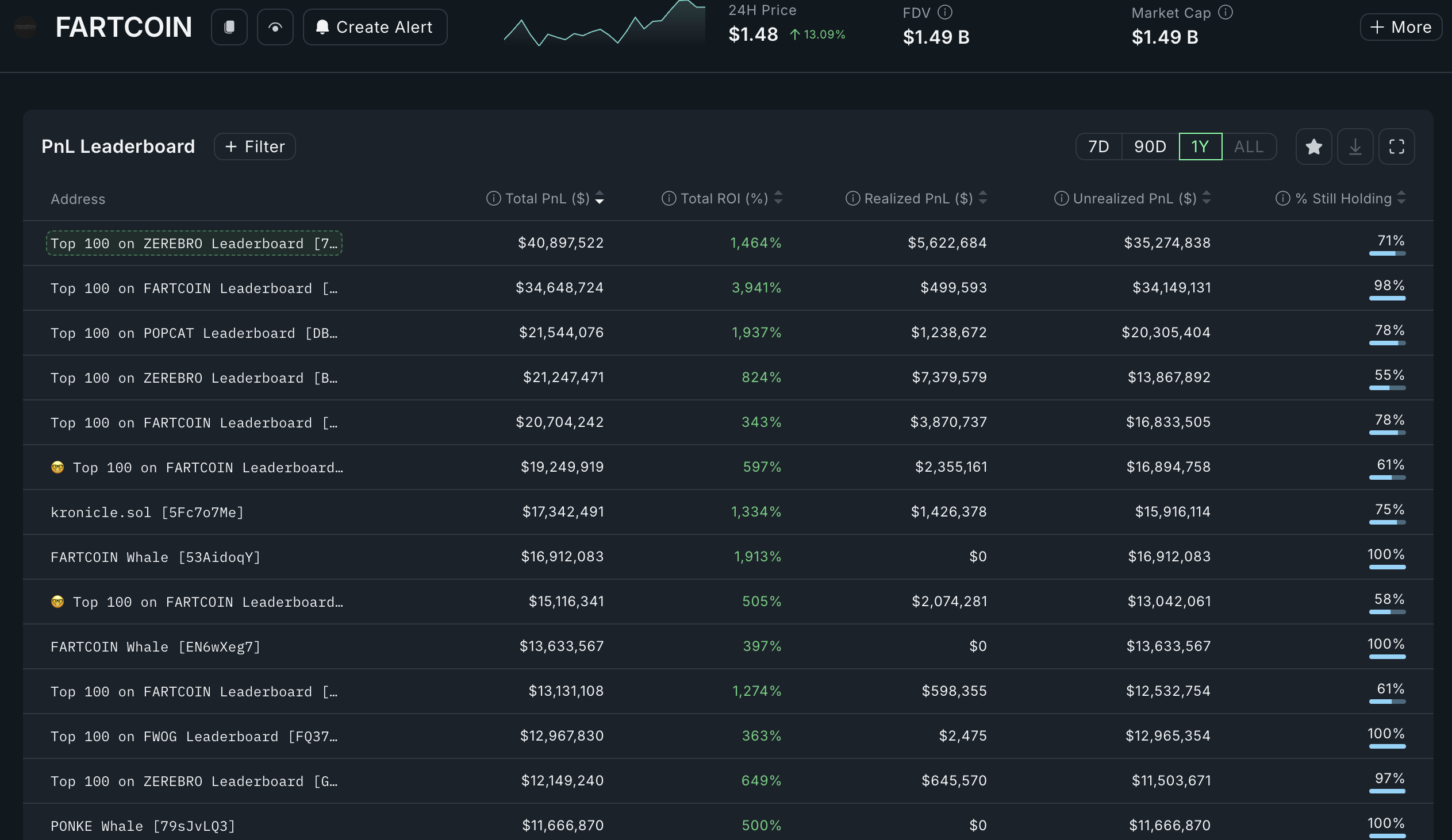The height and width of the screenshot is (840, 1452).
Task: Sort by the Realized PnL ($) arrows
Action: pos(983,198)
